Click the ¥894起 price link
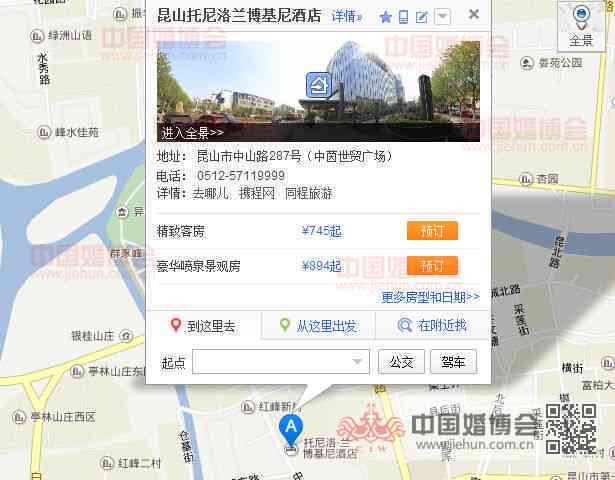Viewport: 615px width, 480px height. pyautogui.click(x=322, y=266)
